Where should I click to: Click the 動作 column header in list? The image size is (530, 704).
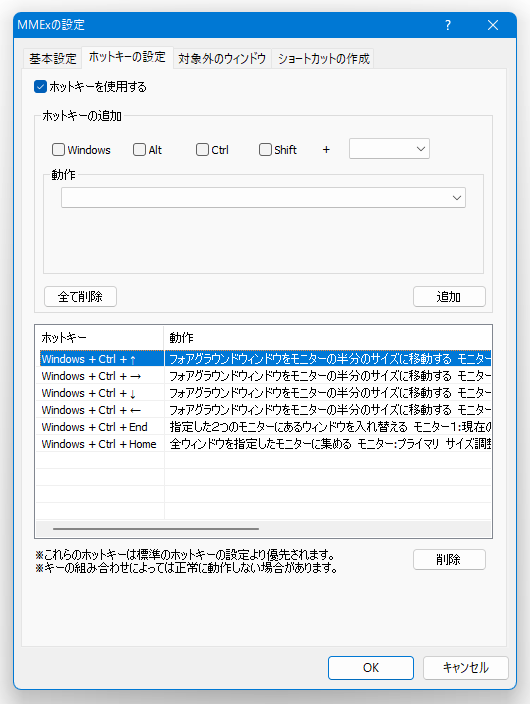(327, 338)
